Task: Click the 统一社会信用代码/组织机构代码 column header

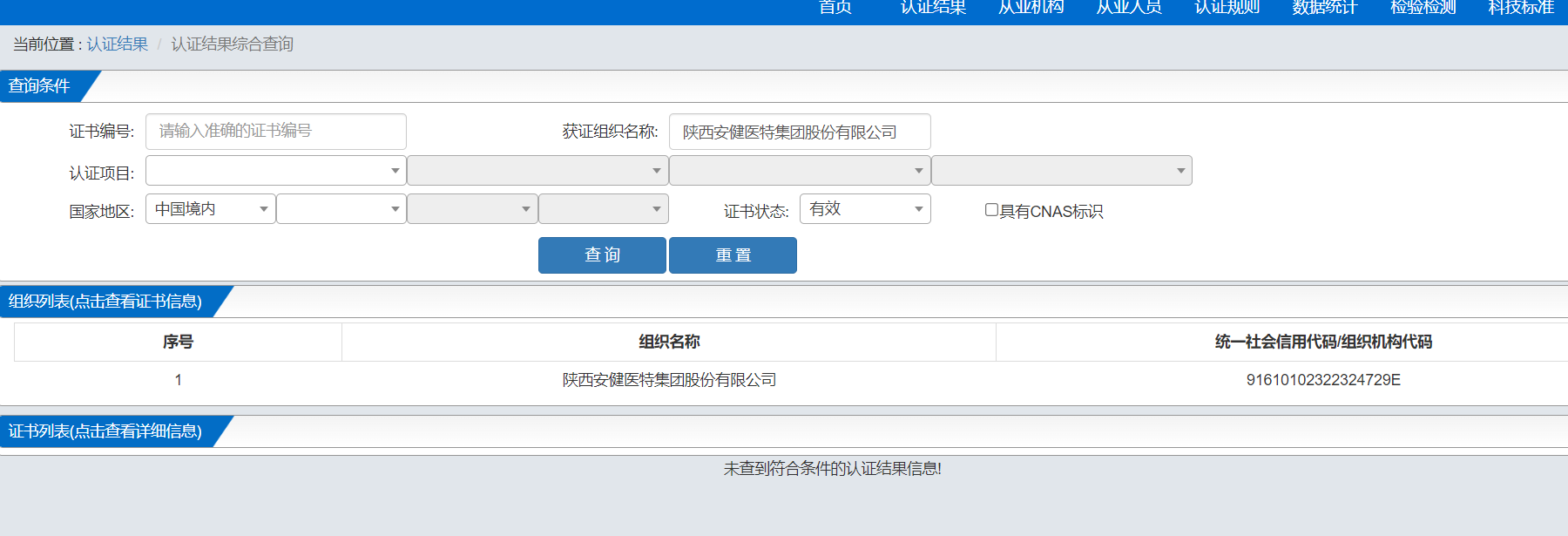Action: click(1323, 342)
